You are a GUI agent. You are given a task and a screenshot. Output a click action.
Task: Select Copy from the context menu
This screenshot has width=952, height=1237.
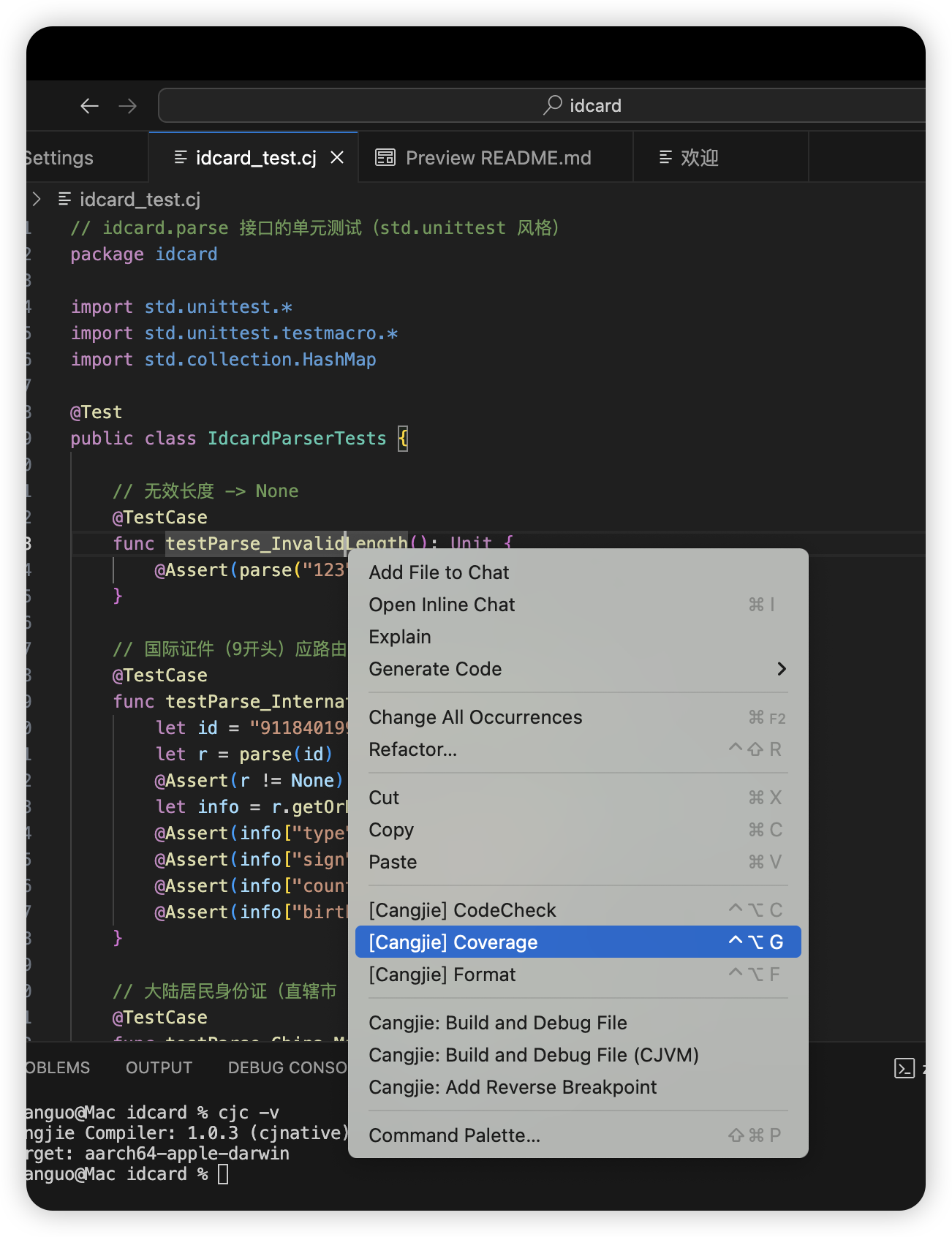tap(578, 830)
